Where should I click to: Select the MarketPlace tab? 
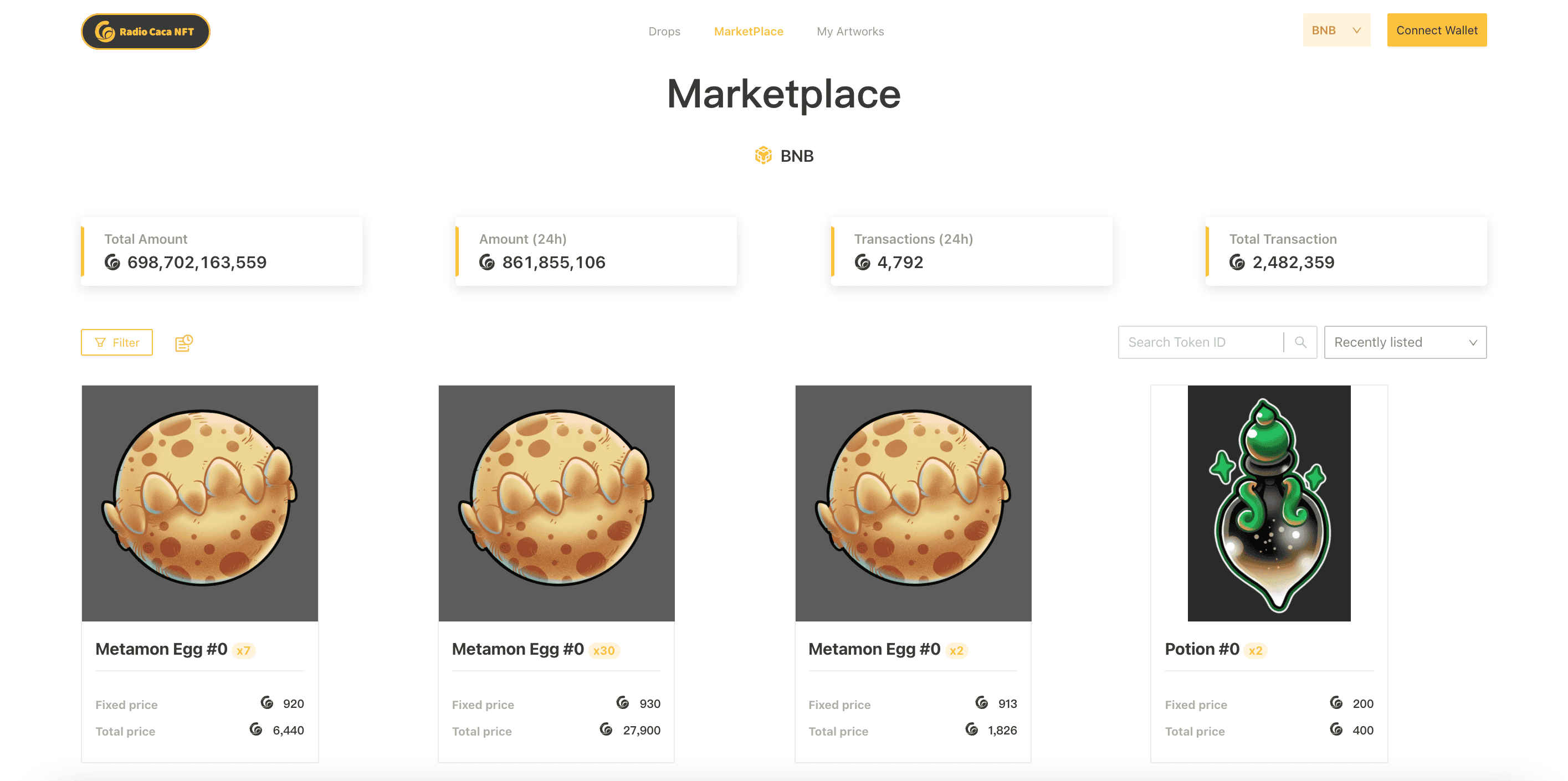[748, 31]
